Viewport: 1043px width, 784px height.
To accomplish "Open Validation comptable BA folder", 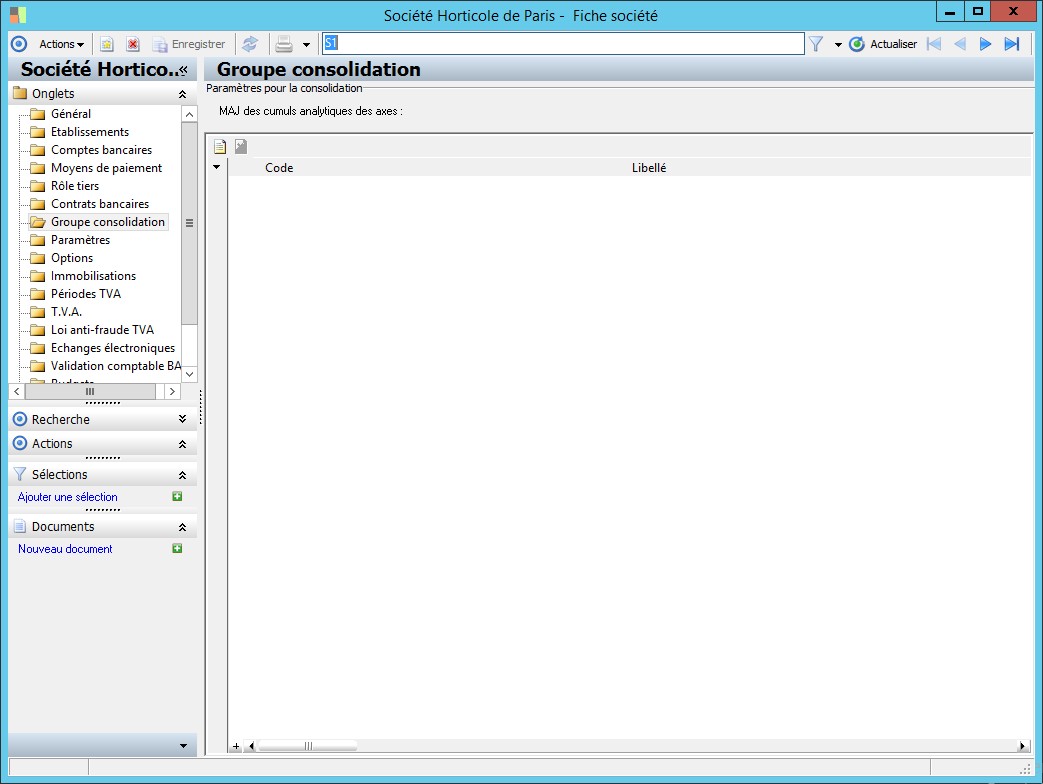I will [x=115, y=365].
